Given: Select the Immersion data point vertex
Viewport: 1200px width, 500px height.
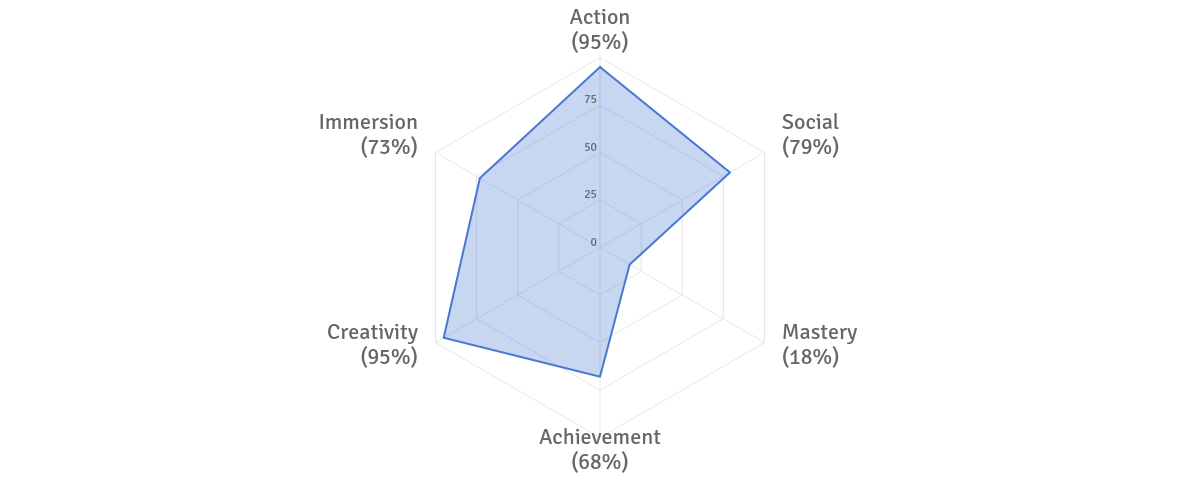Looking at the screenshot, I should click(480, 179).
